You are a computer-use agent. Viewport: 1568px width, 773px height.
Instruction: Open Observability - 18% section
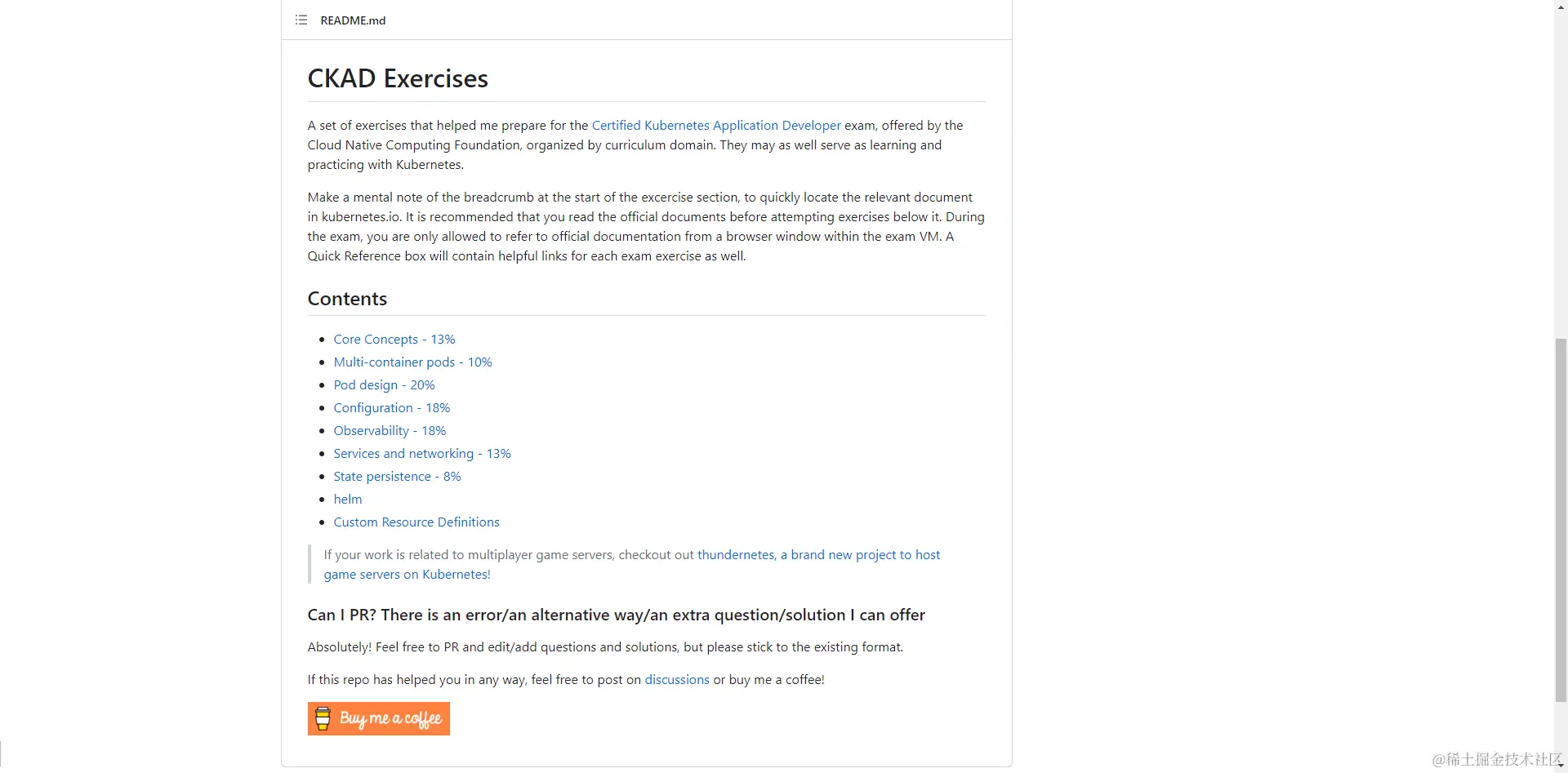tap(390, 430)
